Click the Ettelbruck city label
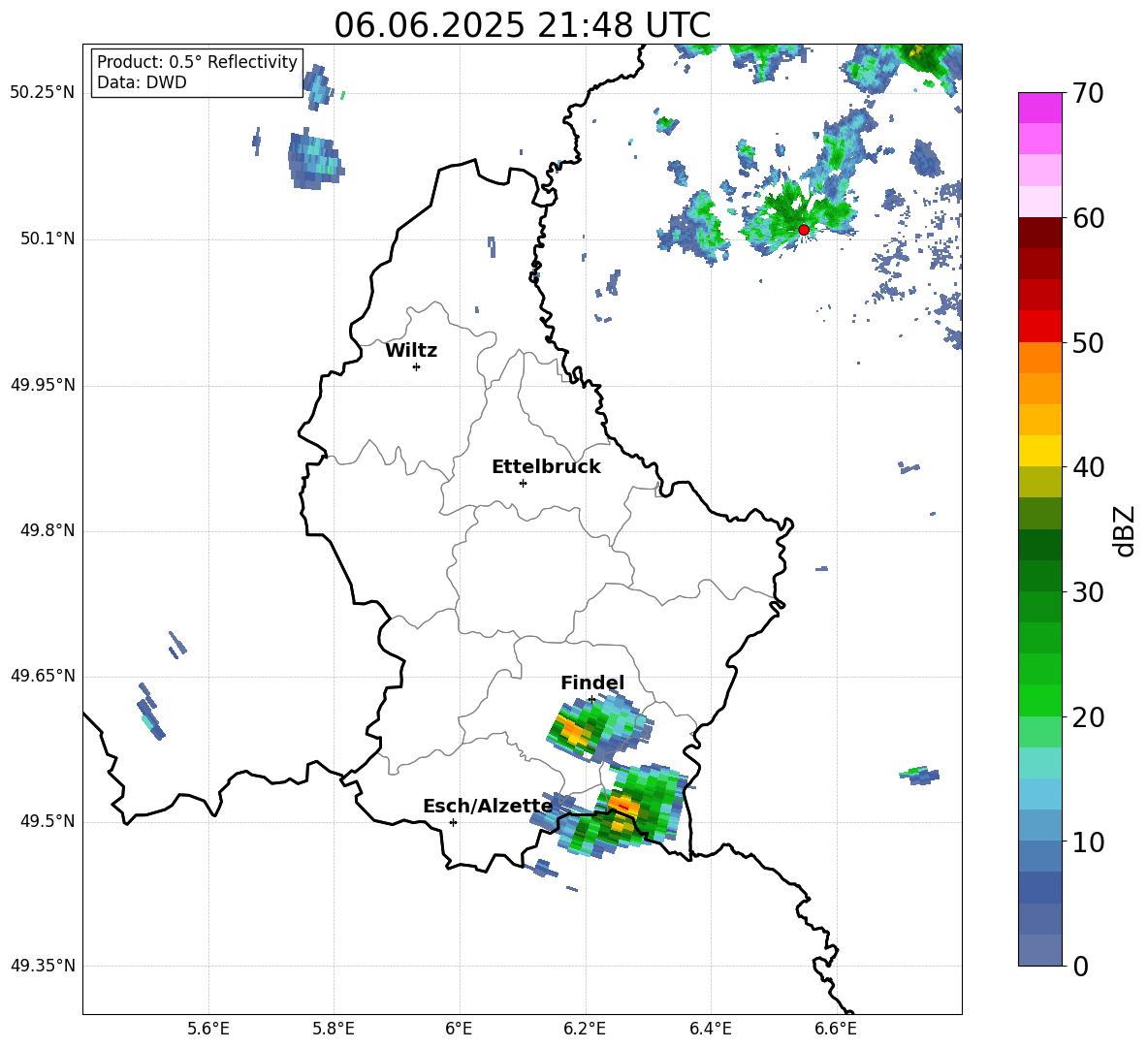 [546, 467]
